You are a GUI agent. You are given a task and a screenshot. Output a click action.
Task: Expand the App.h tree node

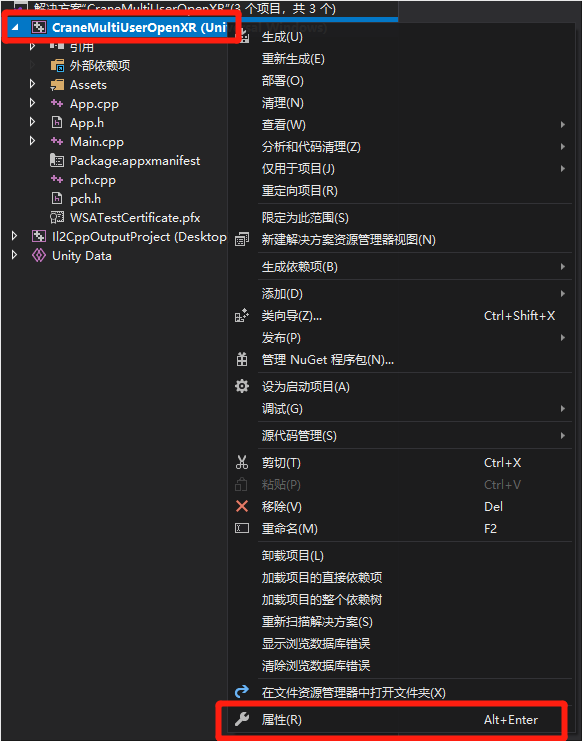click(32, 122)
